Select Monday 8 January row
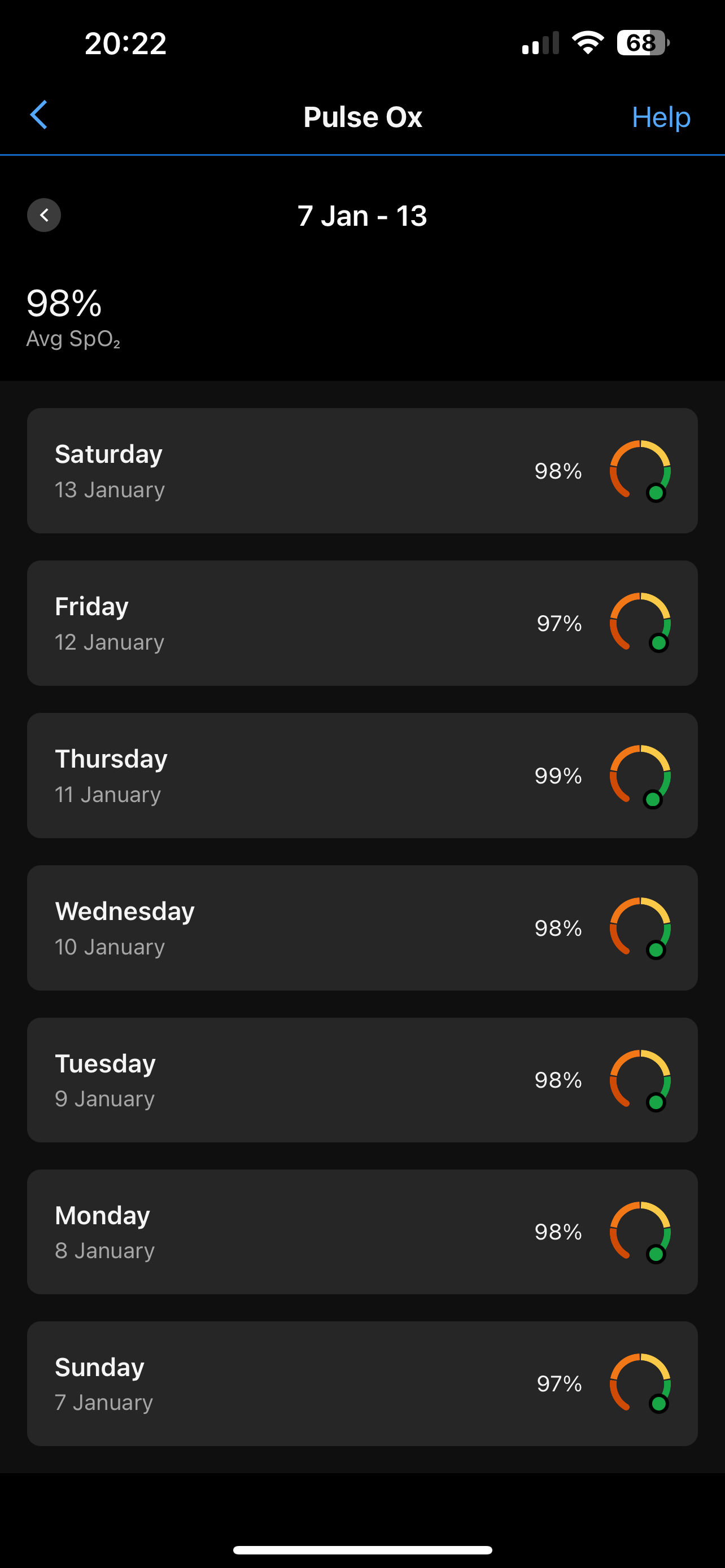725x1568 pixels. 362,1232
